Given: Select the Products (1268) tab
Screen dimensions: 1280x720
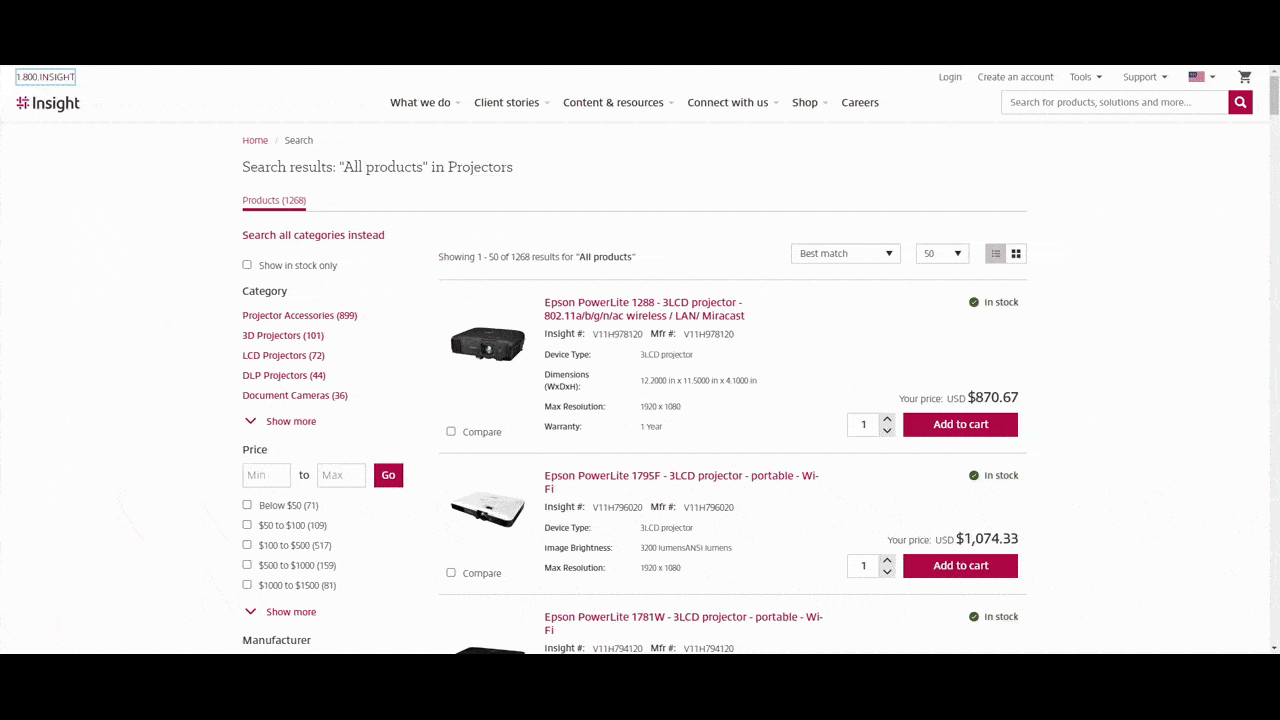Looking at the screenshot, I should point(274,200).
